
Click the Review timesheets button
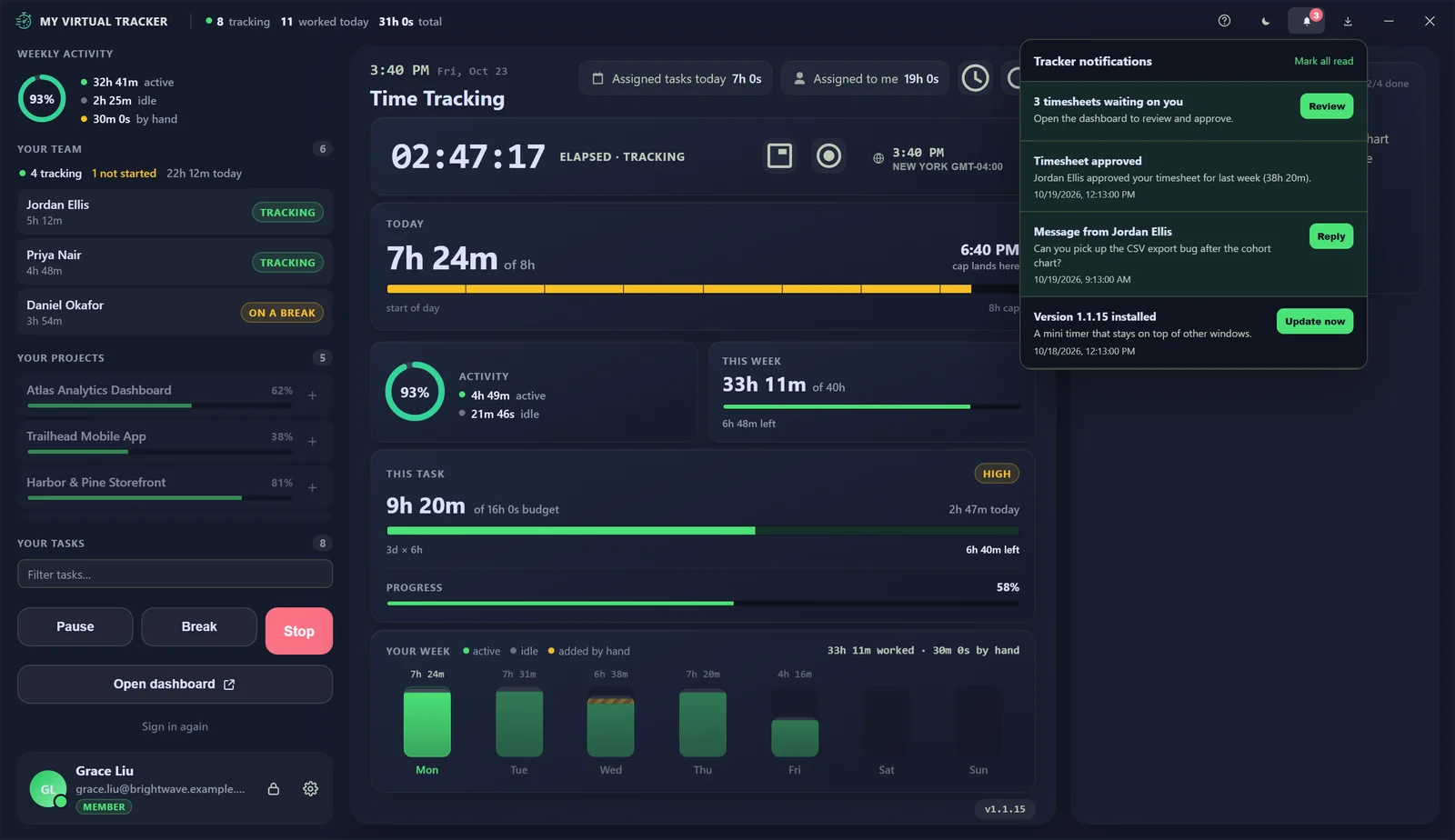[x=1327, y=106]
